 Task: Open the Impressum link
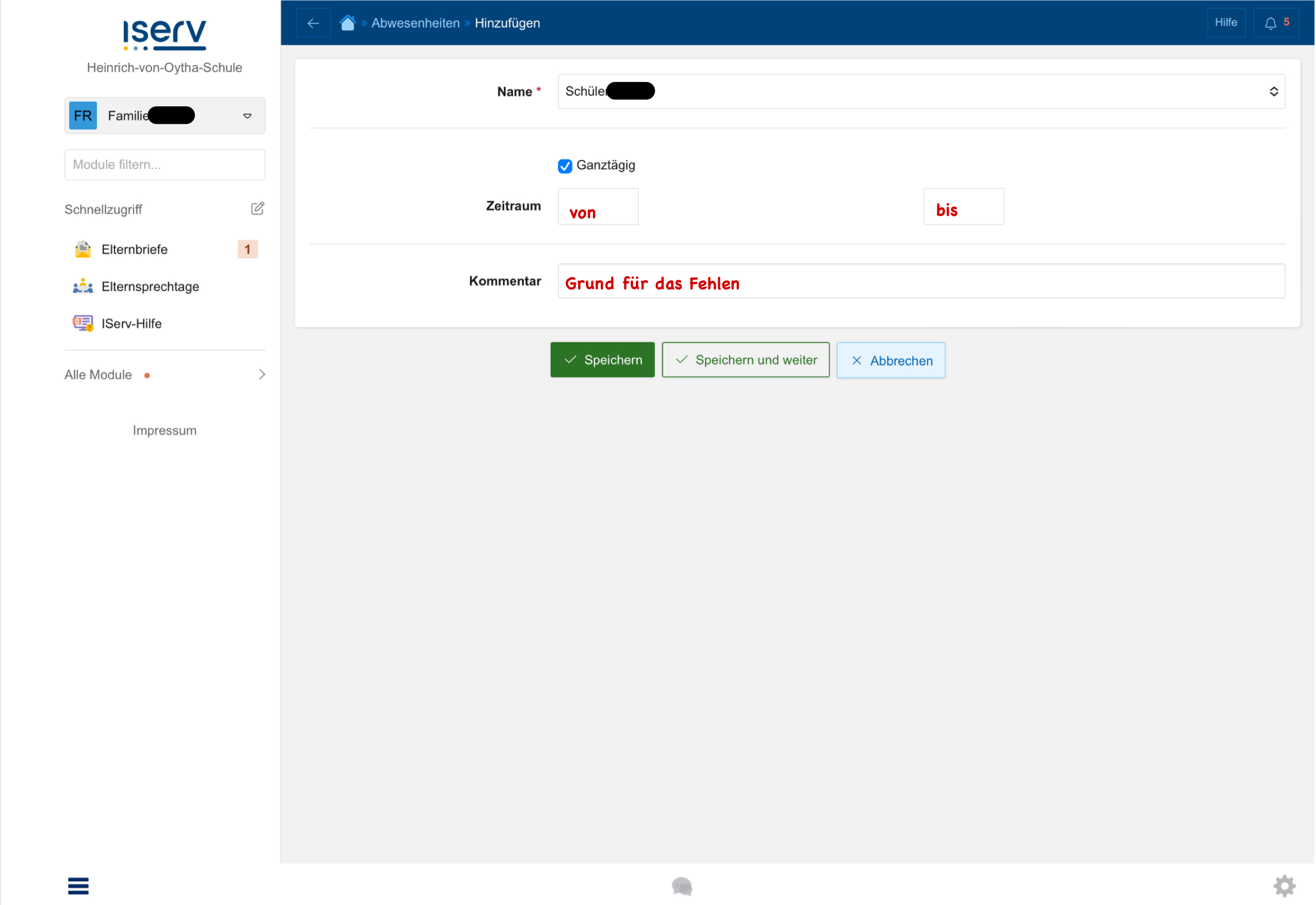coord(165,431)
